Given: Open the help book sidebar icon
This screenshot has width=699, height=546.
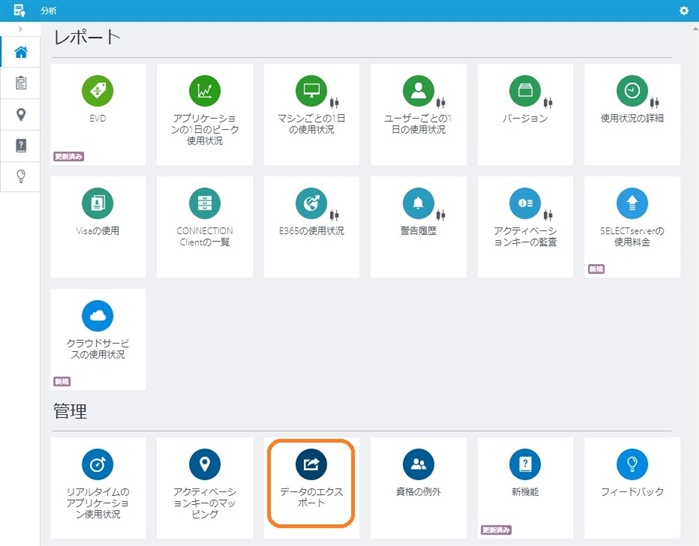Looking at the screenshot, I should click(x=21, y=145).
